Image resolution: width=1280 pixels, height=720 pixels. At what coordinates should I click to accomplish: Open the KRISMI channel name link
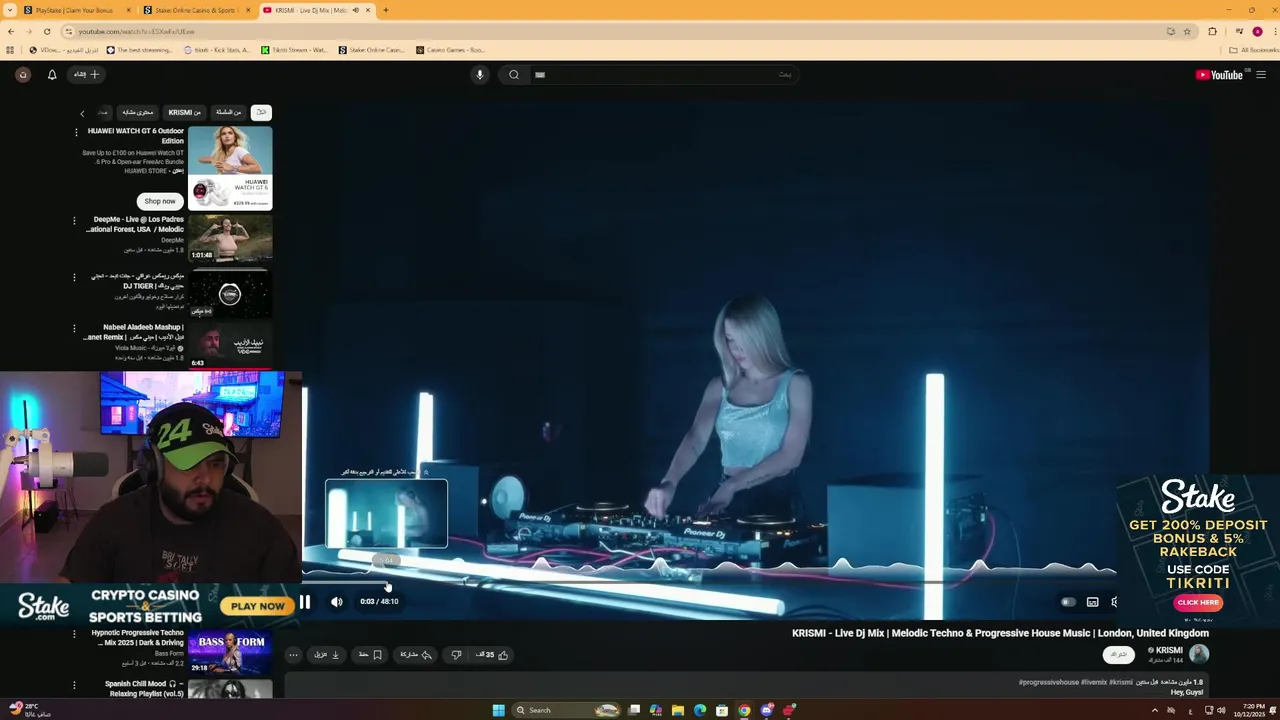tap(1169, 650)
